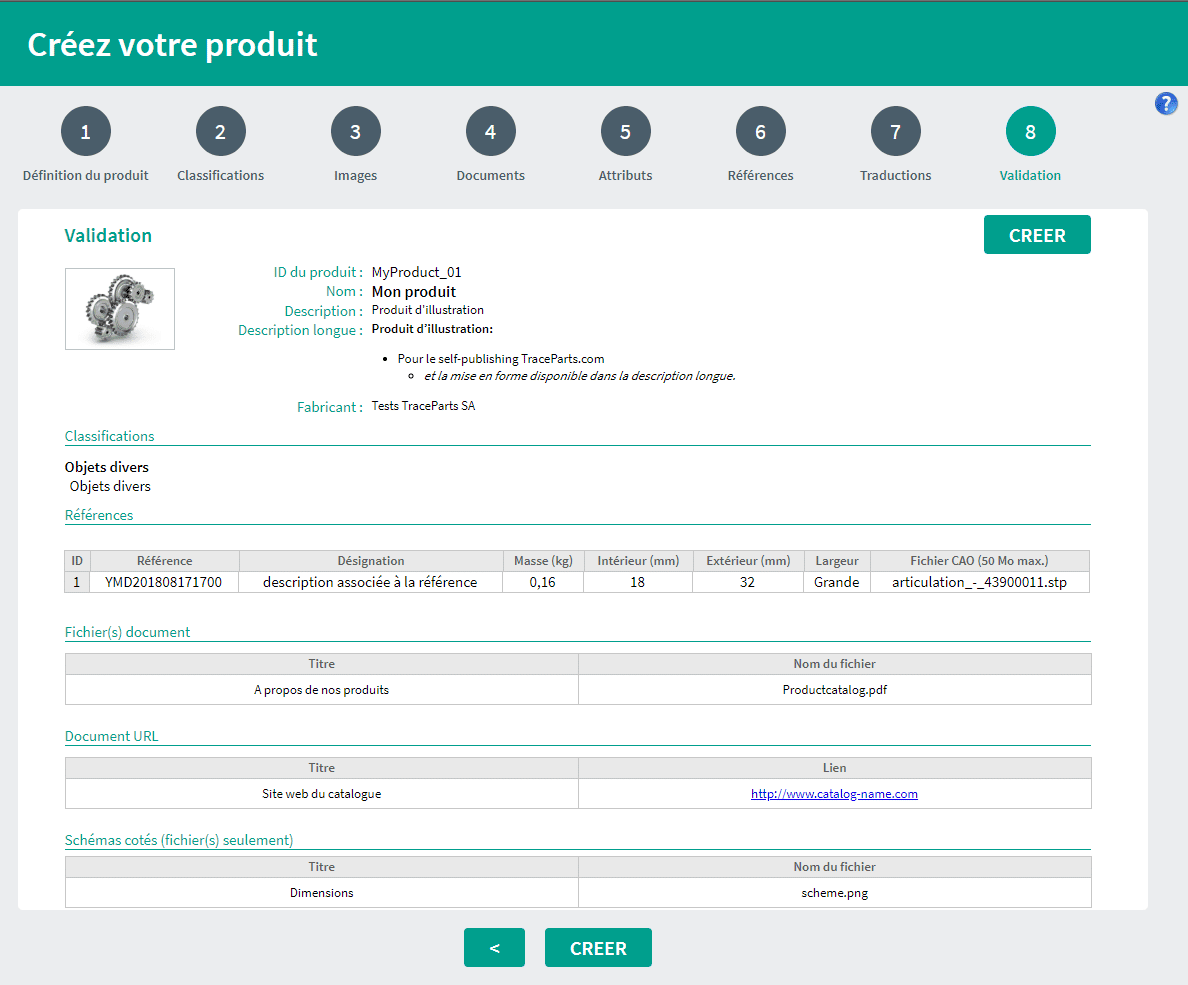
Task: Select step 4 Documents circle
Action: pos(491,132)
